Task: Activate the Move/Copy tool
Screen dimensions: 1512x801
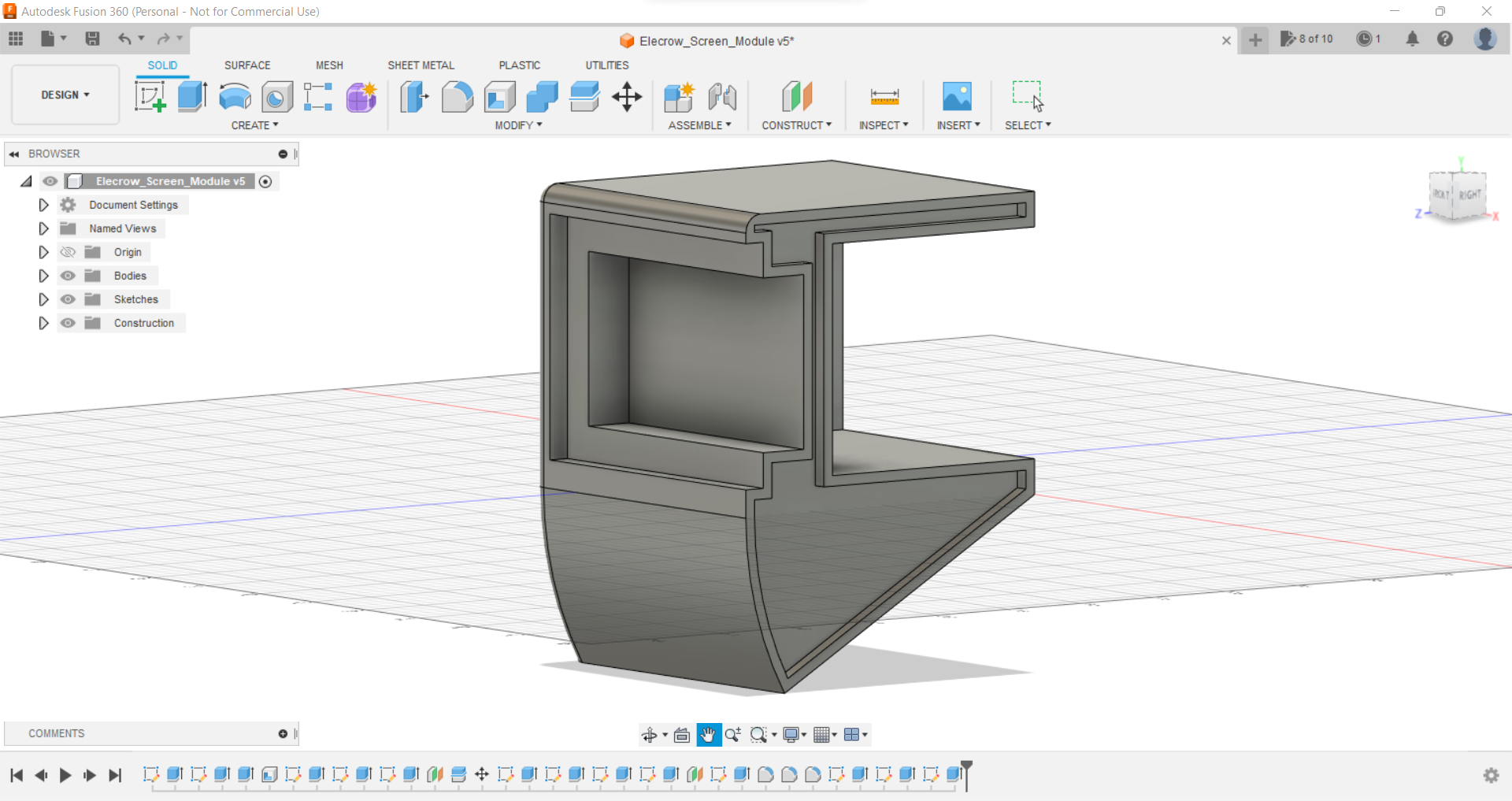Action: click(x=627, y=97)
